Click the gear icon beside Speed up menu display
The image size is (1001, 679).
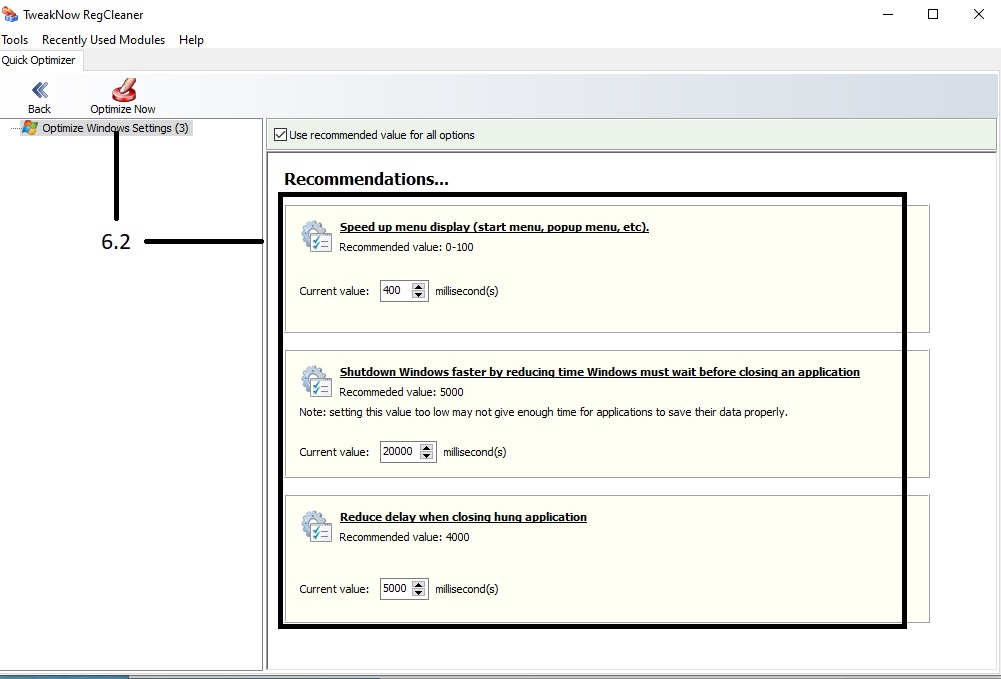click(316, 236)
